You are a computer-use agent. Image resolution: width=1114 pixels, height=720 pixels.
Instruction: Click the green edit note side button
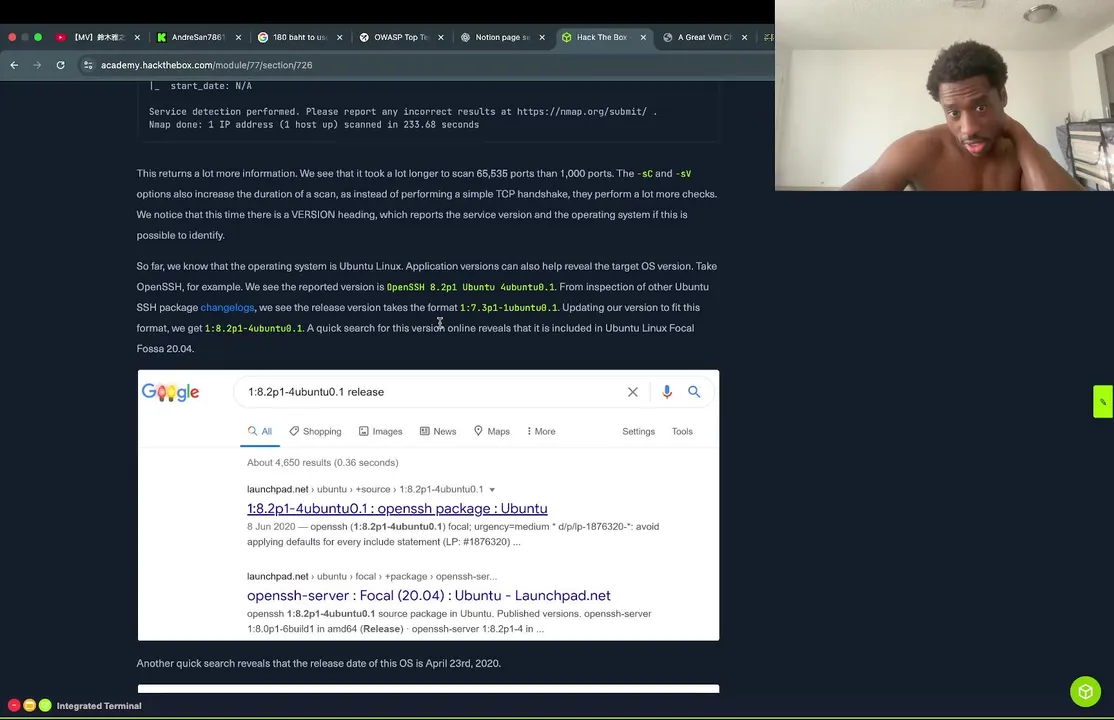(x=1103, y=402)
